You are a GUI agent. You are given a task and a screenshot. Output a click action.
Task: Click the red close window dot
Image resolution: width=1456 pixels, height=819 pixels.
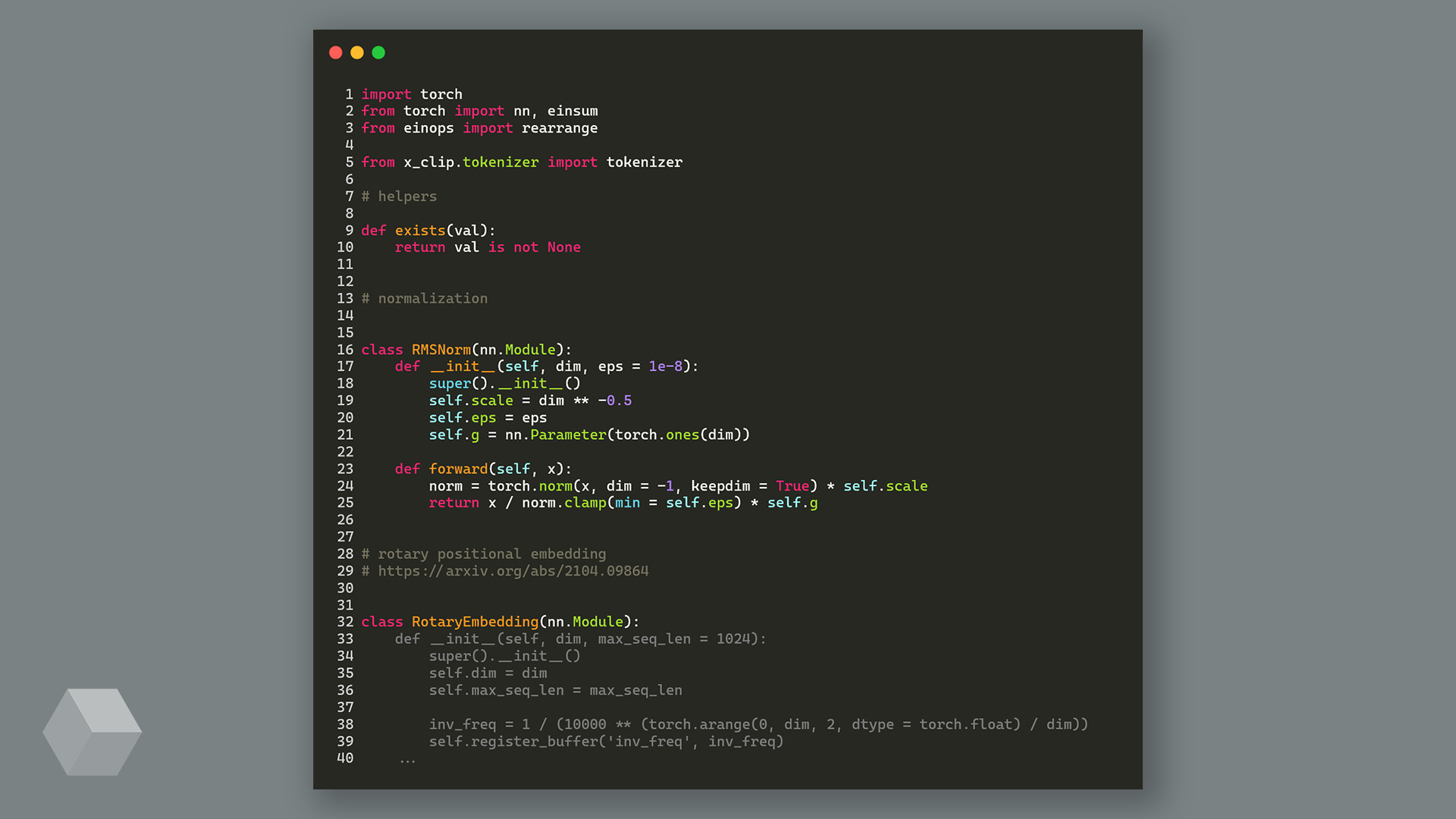pos(336,52)
